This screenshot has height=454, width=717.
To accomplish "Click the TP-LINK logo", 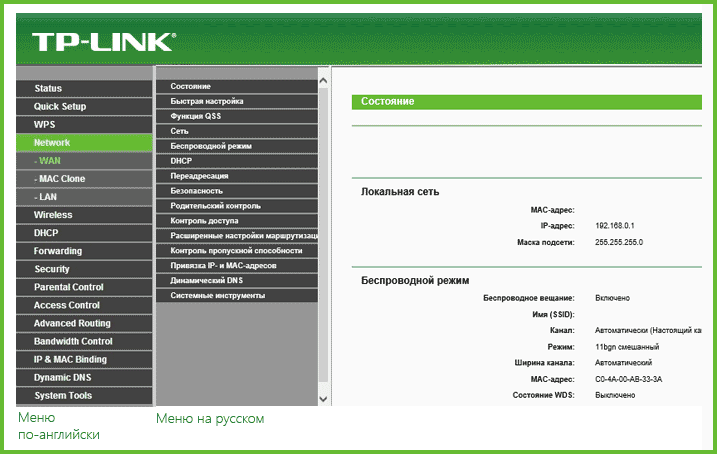I will tap(103, 42).
